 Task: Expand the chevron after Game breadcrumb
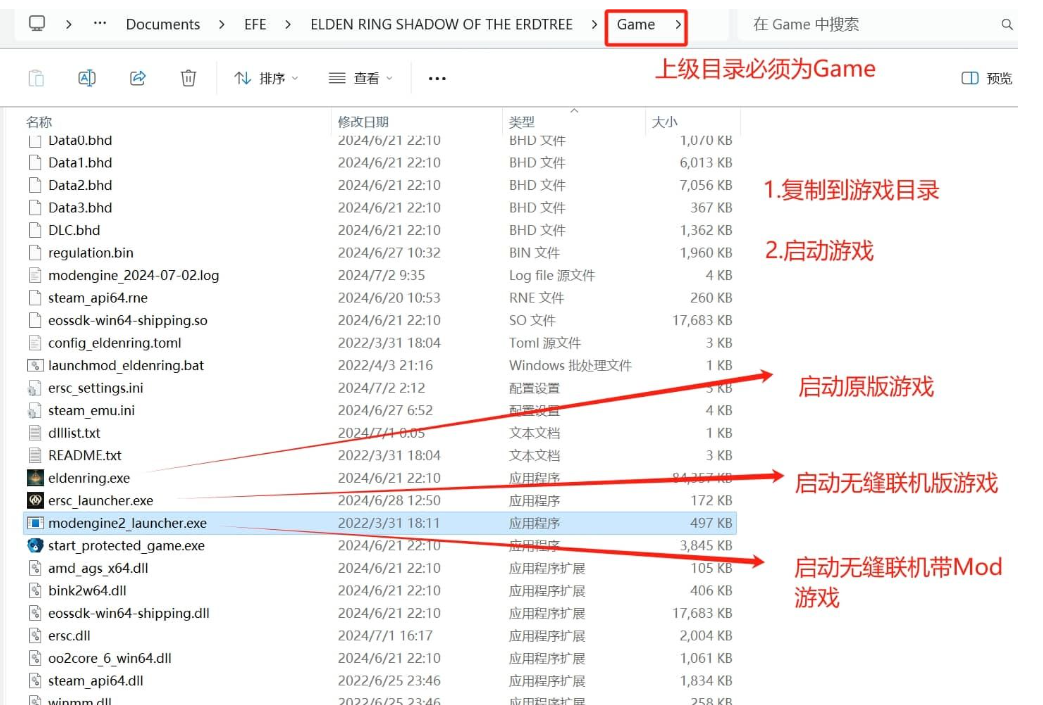point(678,25)
